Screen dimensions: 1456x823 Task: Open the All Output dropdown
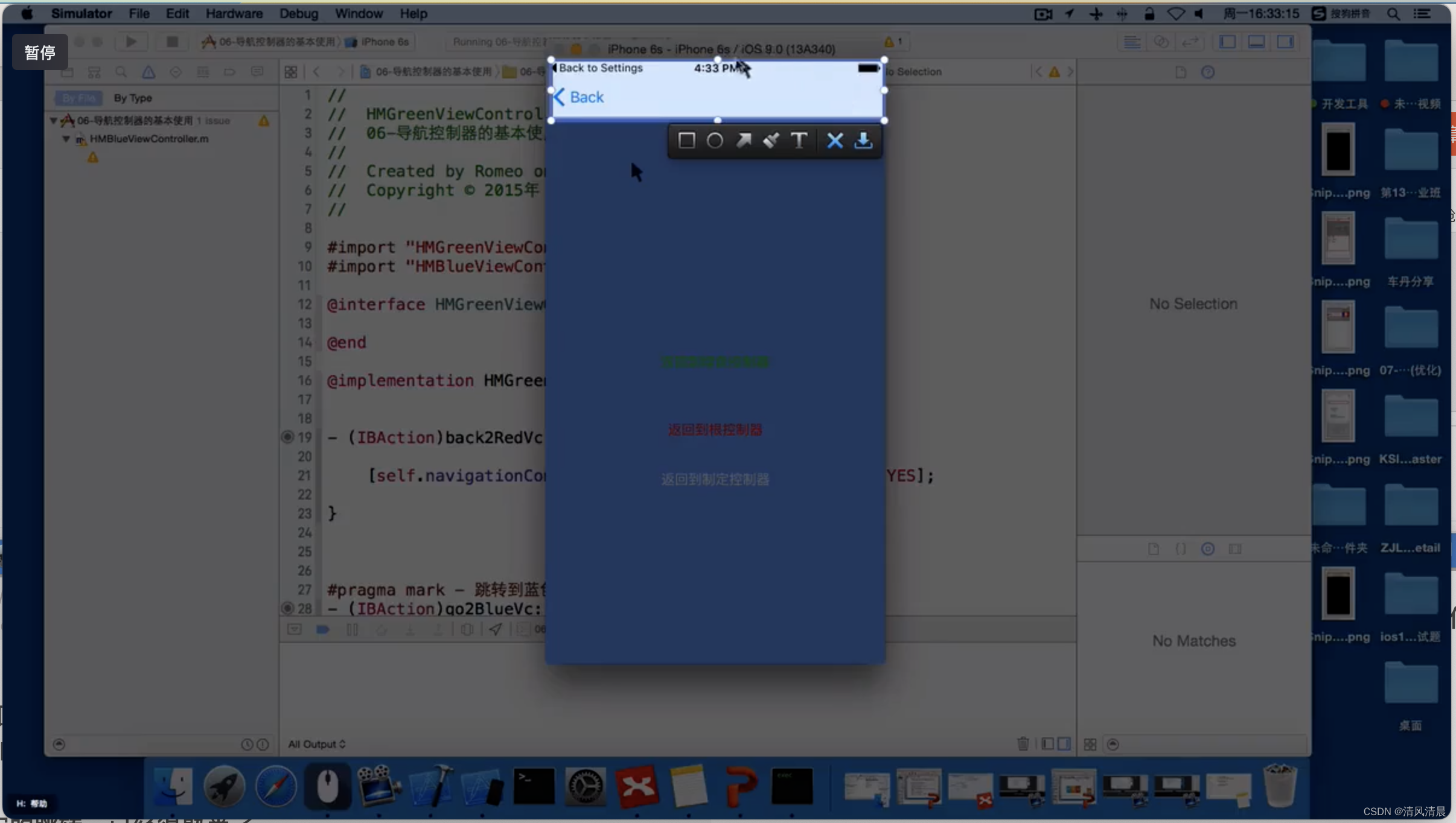316,744
